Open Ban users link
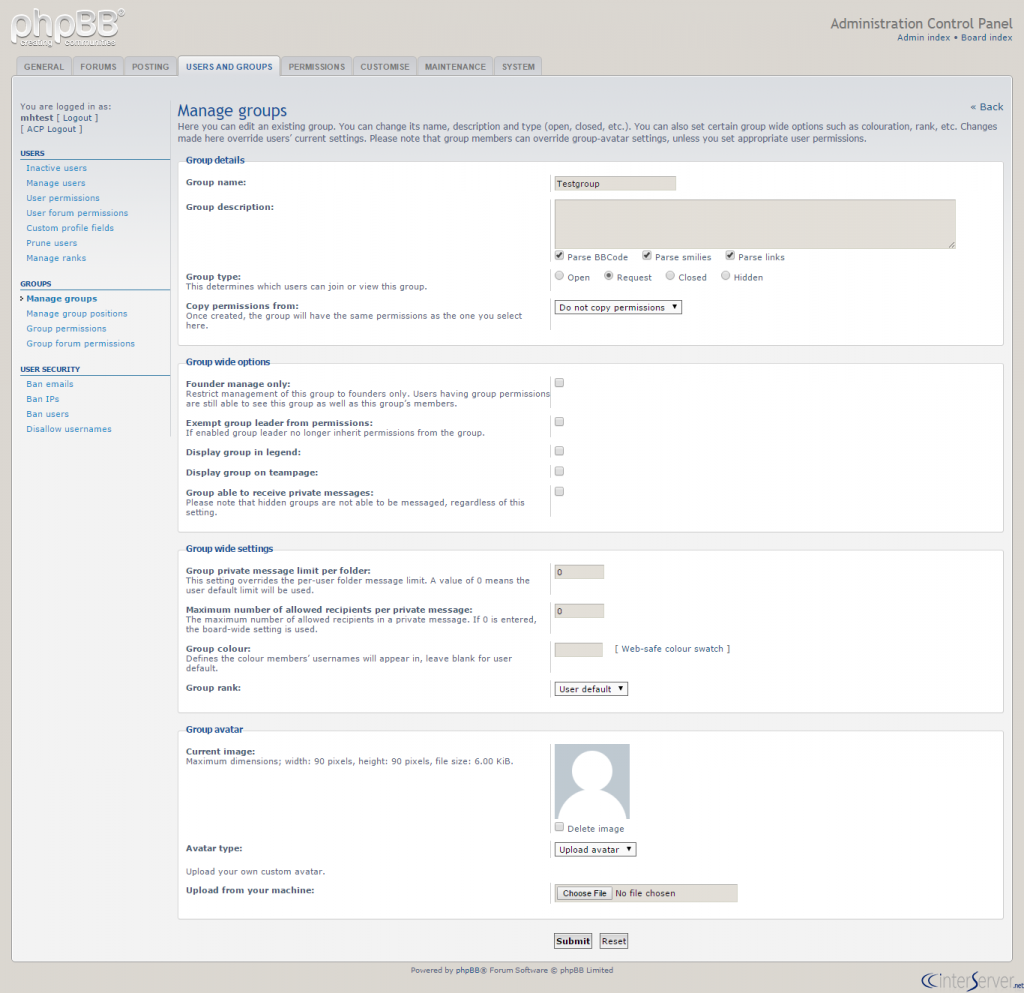This screenshot has height=993, width=1024. 47,414
